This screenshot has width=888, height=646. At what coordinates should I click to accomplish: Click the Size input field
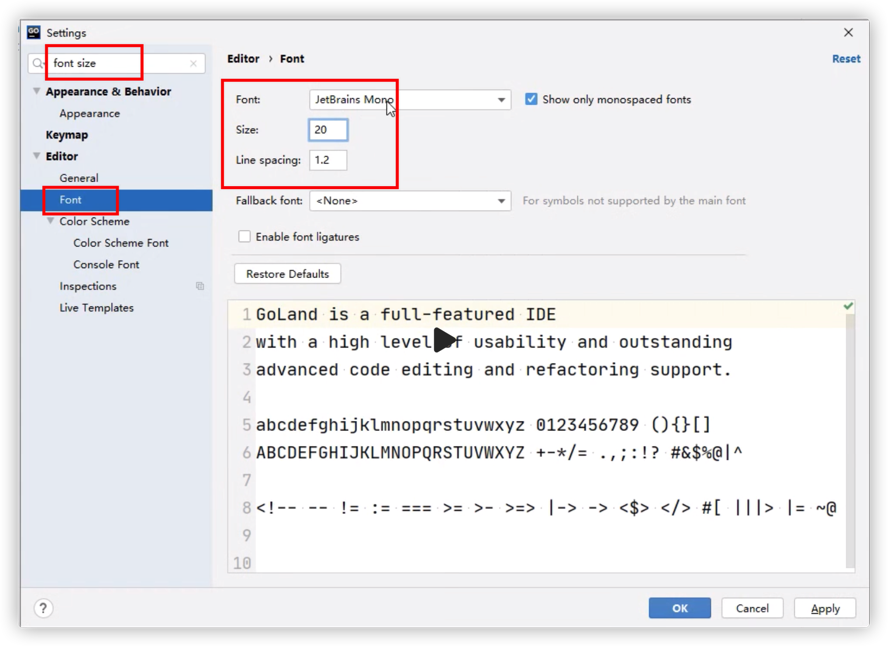328,130
